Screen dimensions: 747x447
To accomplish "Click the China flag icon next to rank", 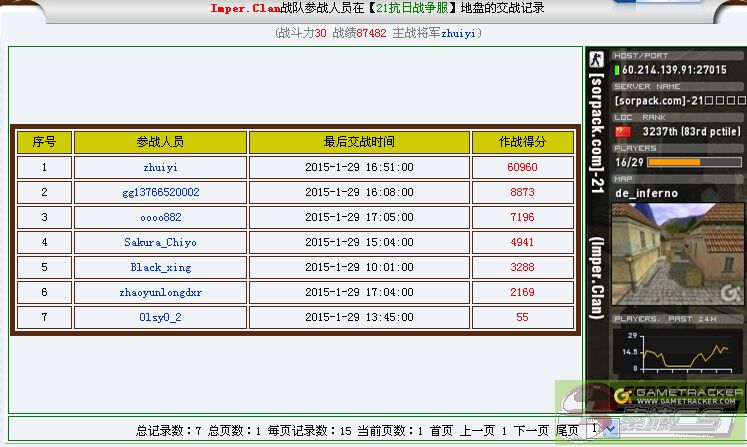I will 623,131.
